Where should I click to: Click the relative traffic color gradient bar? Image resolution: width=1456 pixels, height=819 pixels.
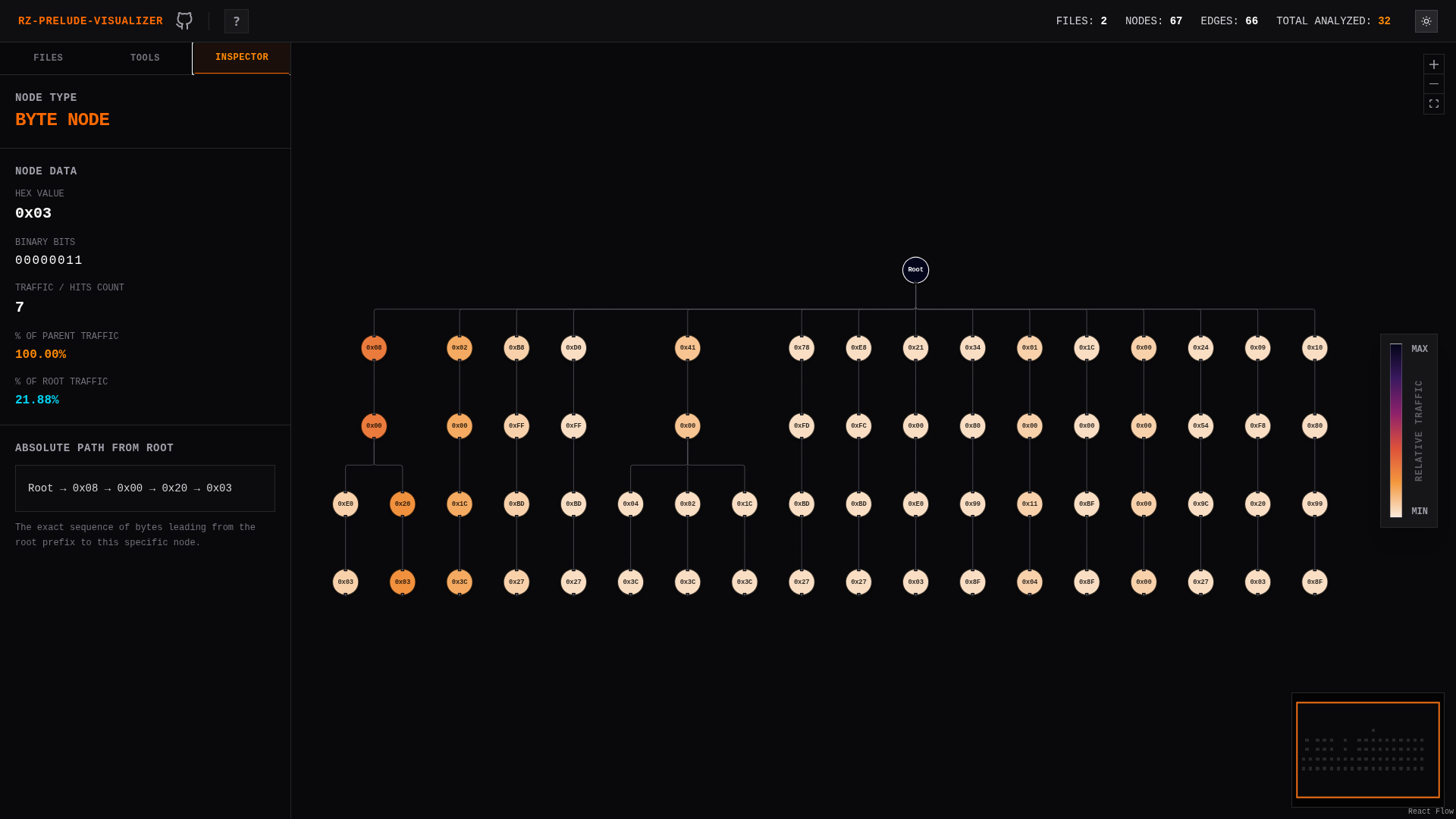pyautogui.click(x=1396, y=430)
